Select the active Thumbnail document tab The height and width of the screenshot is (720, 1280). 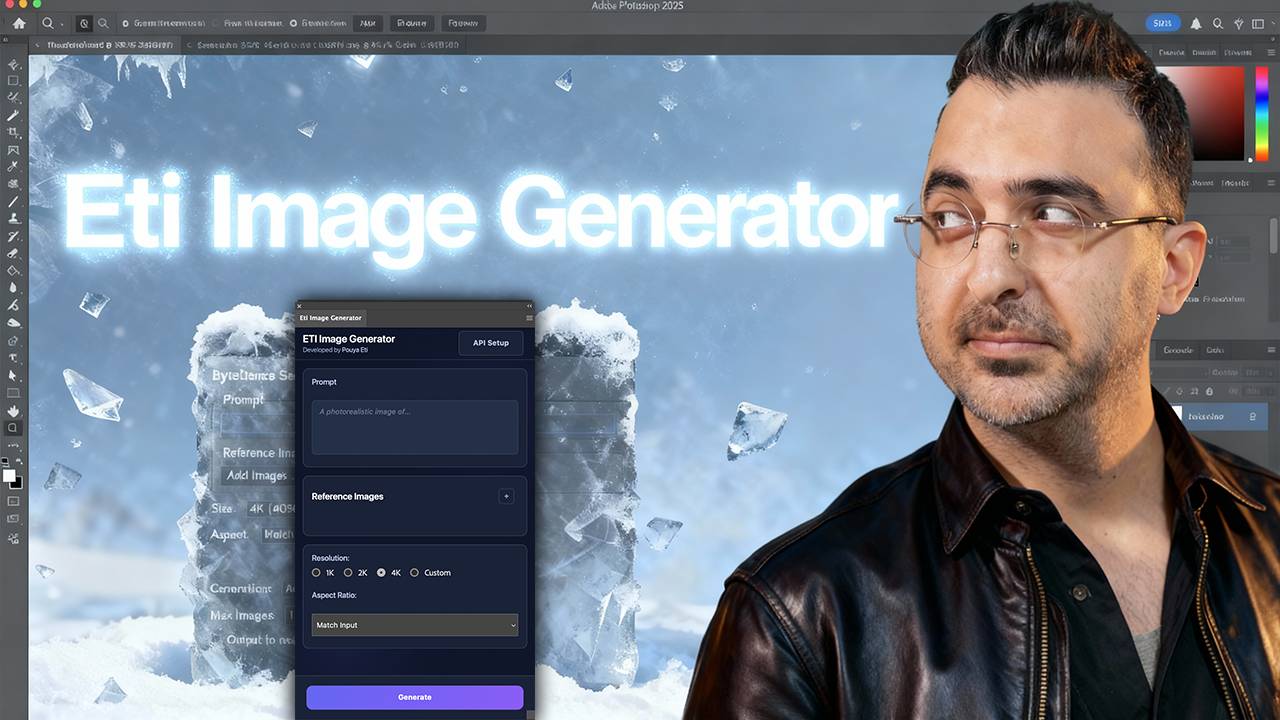(104, 45)
